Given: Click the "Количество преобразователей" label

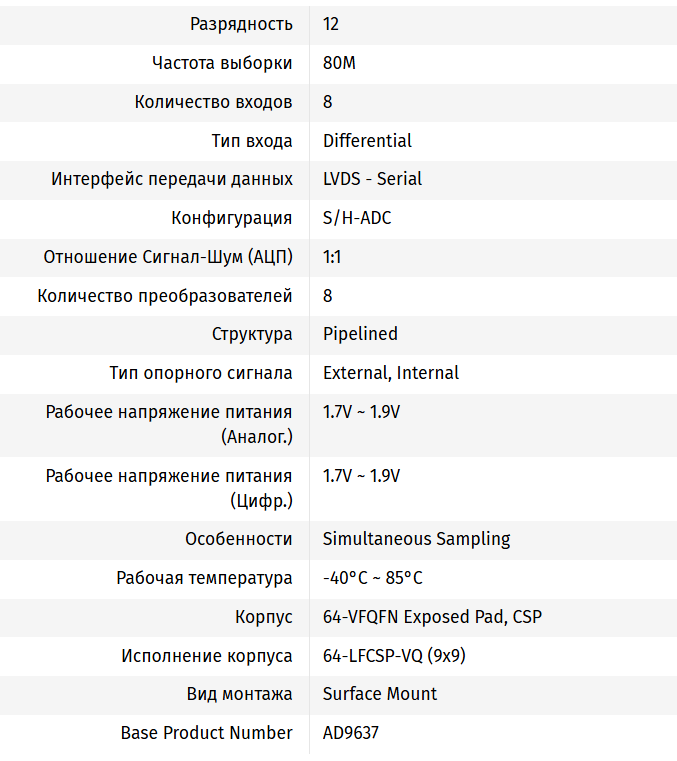Looking at the screenshot, I should (165, 296).
